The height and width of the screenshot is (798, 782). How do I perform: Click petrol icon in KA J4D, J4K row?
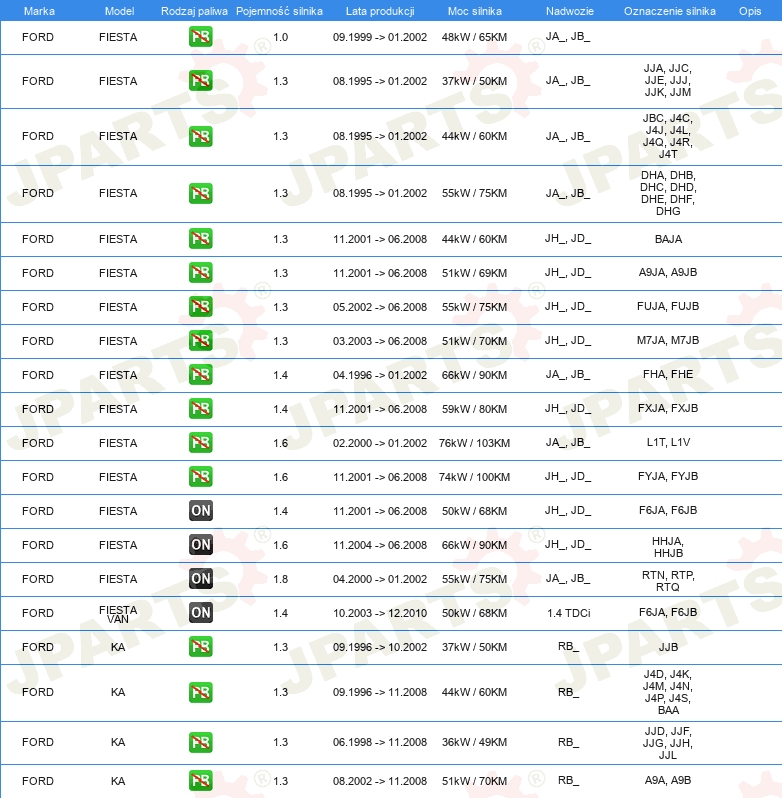tap(200, 692)
